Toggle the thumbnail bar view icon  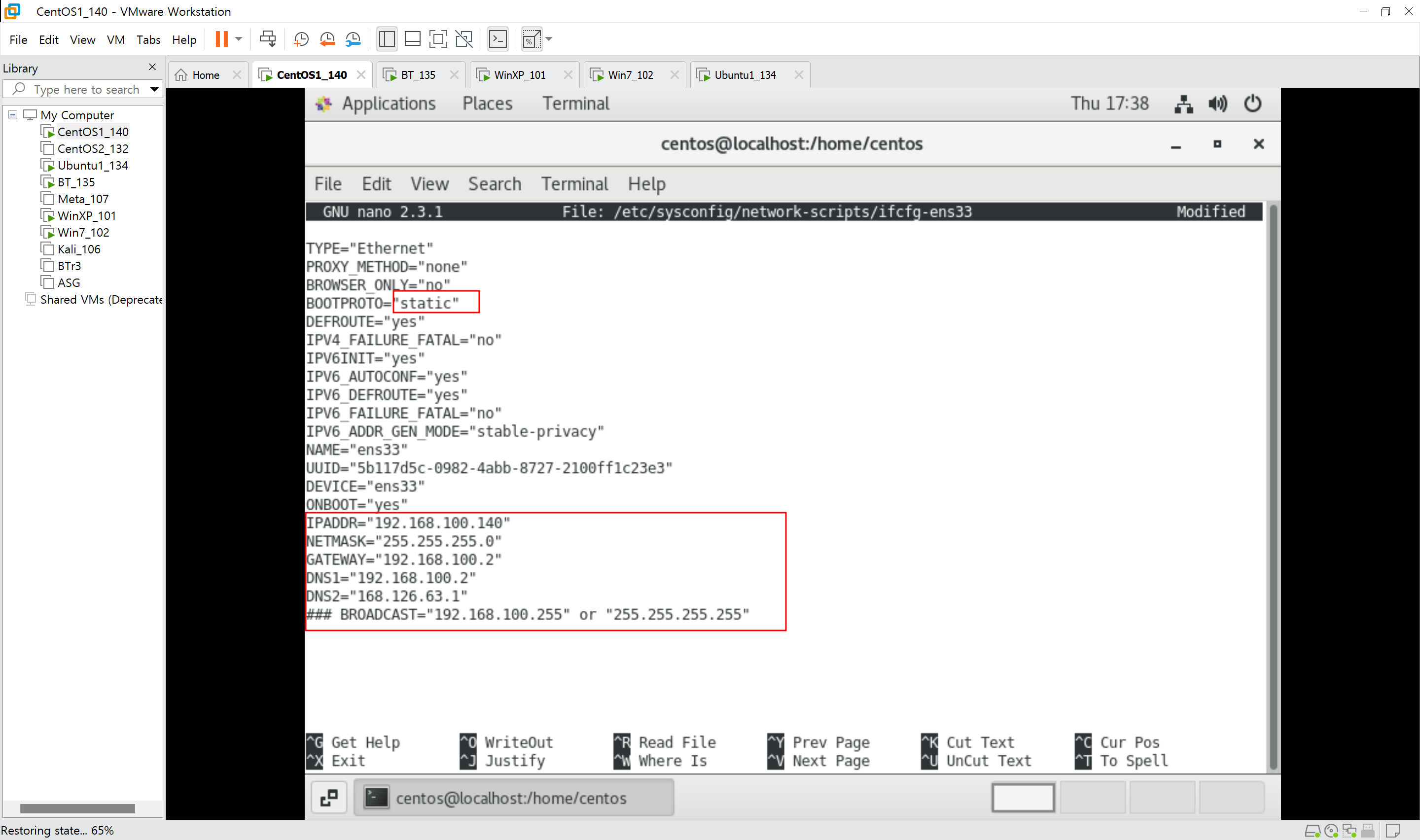(x=413, y=39)
